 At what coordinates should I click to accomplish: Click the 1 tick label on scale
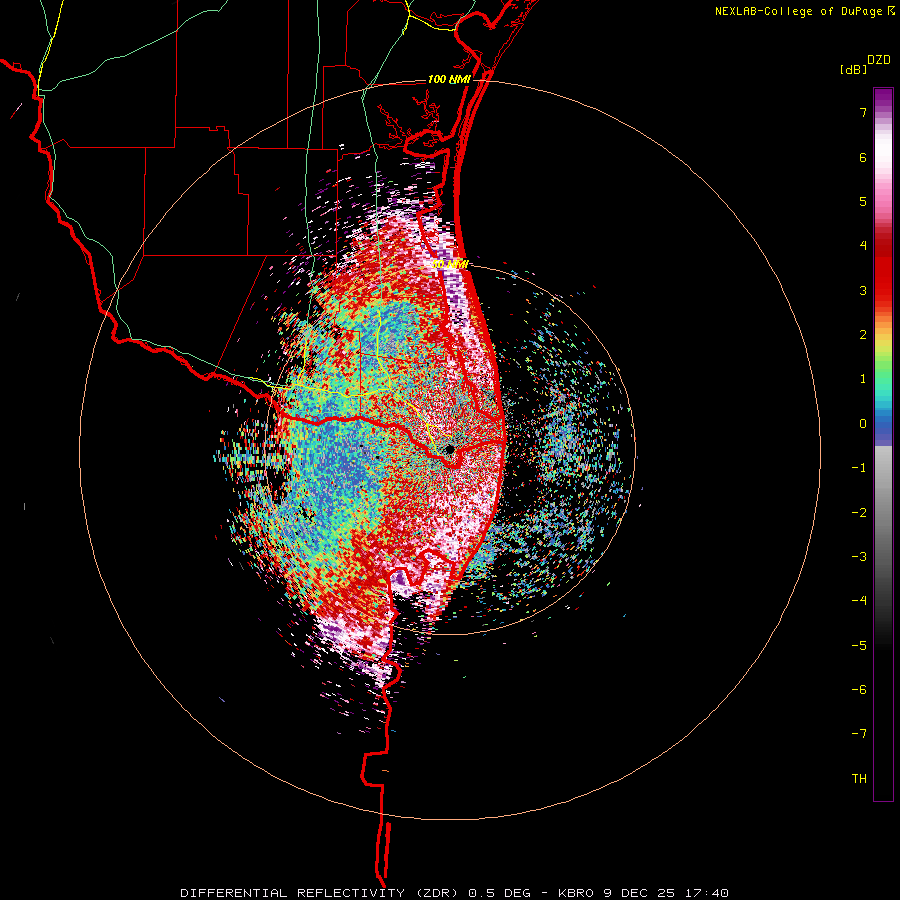(863, 379)
